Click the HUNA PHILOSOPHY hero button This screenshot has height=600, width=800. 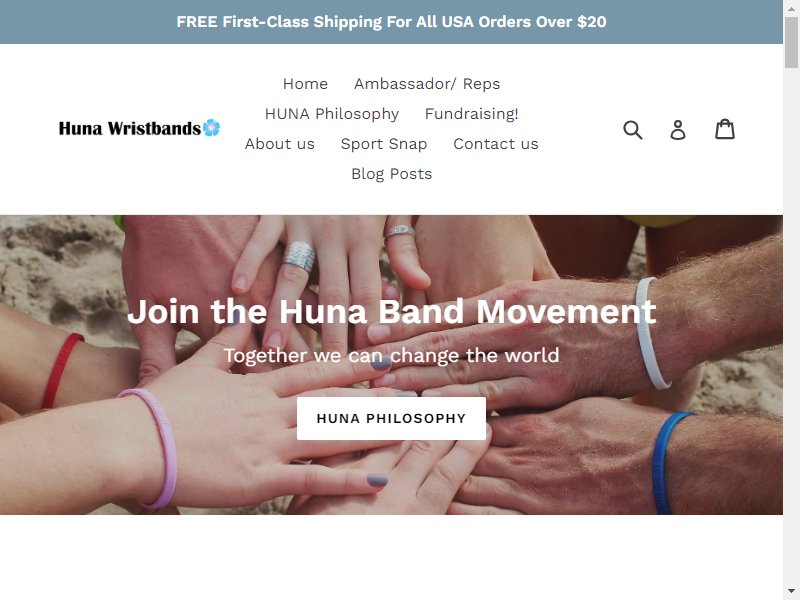click(x=391, y=418)
